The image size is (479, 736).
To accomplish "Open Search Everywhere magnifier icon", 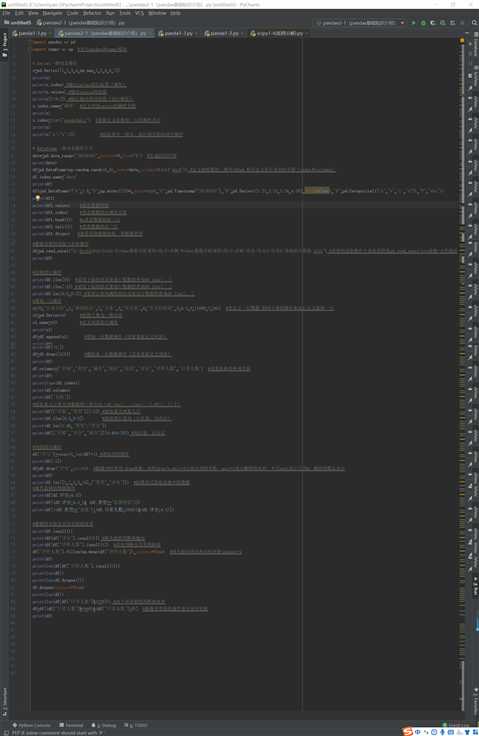I will (x=474, y=23).
